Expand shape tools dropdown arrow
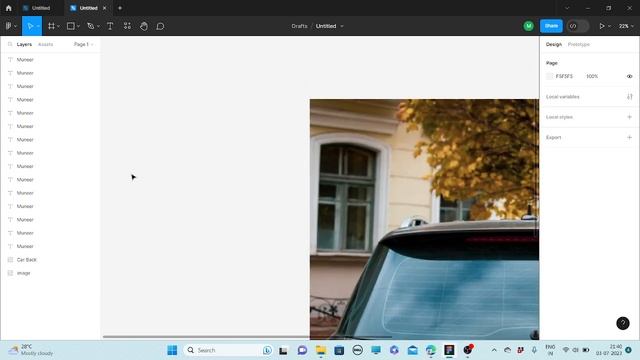This screenshot has height=360, width=640. tap(78, 26)
